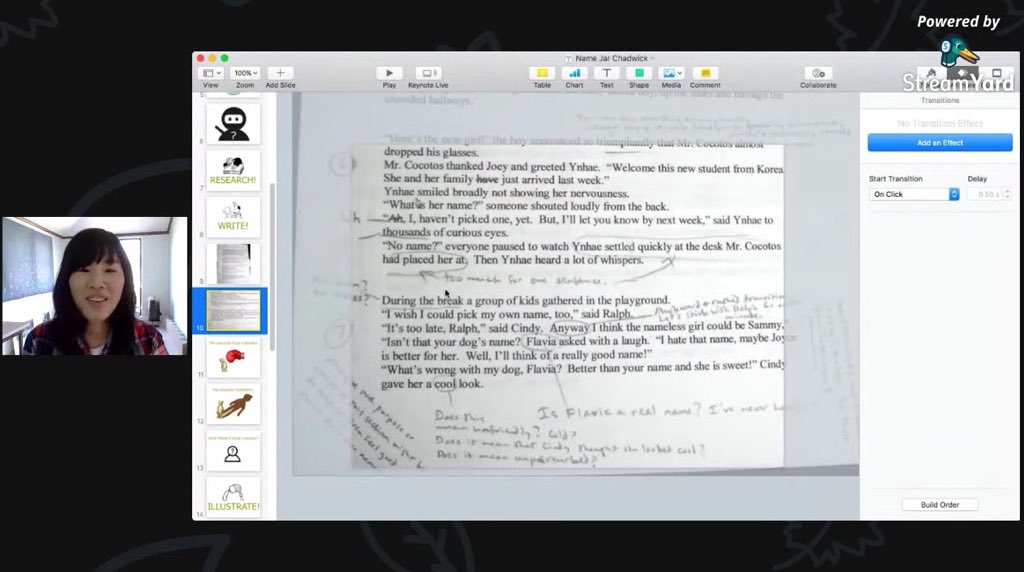Image resolution: width=1024 pixels, height=572 pixels.
Task: Click the Add an Effect button
Action: point(940,142)
